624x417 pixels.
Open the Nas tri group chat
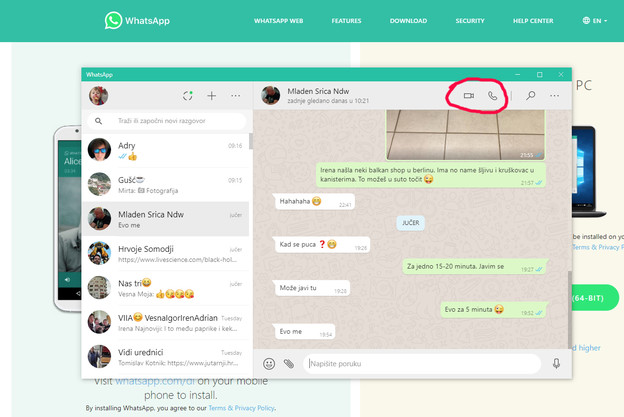[x=165, y=288]
